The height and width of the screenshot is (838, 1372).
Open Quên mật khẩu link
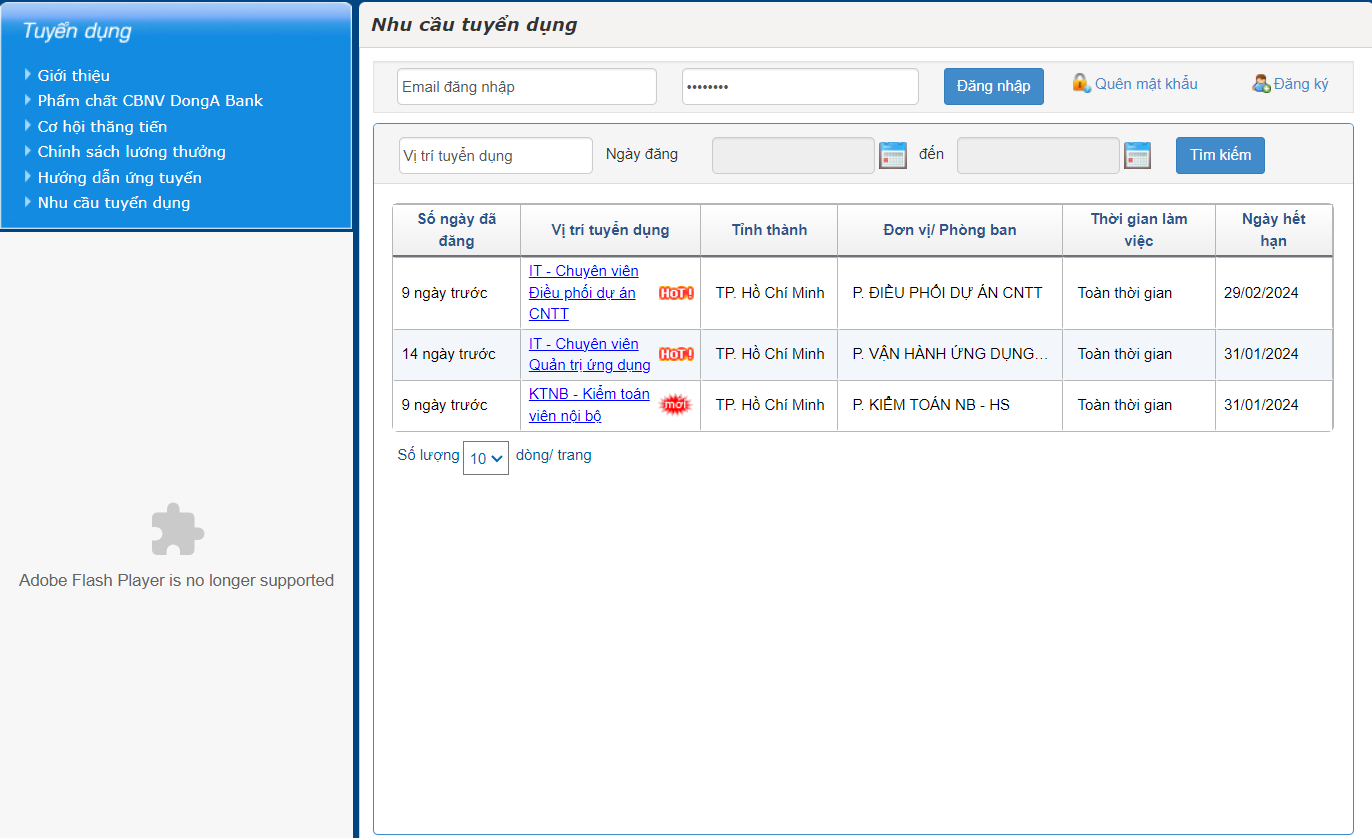pyautogui.click(x=1146, y=84)
